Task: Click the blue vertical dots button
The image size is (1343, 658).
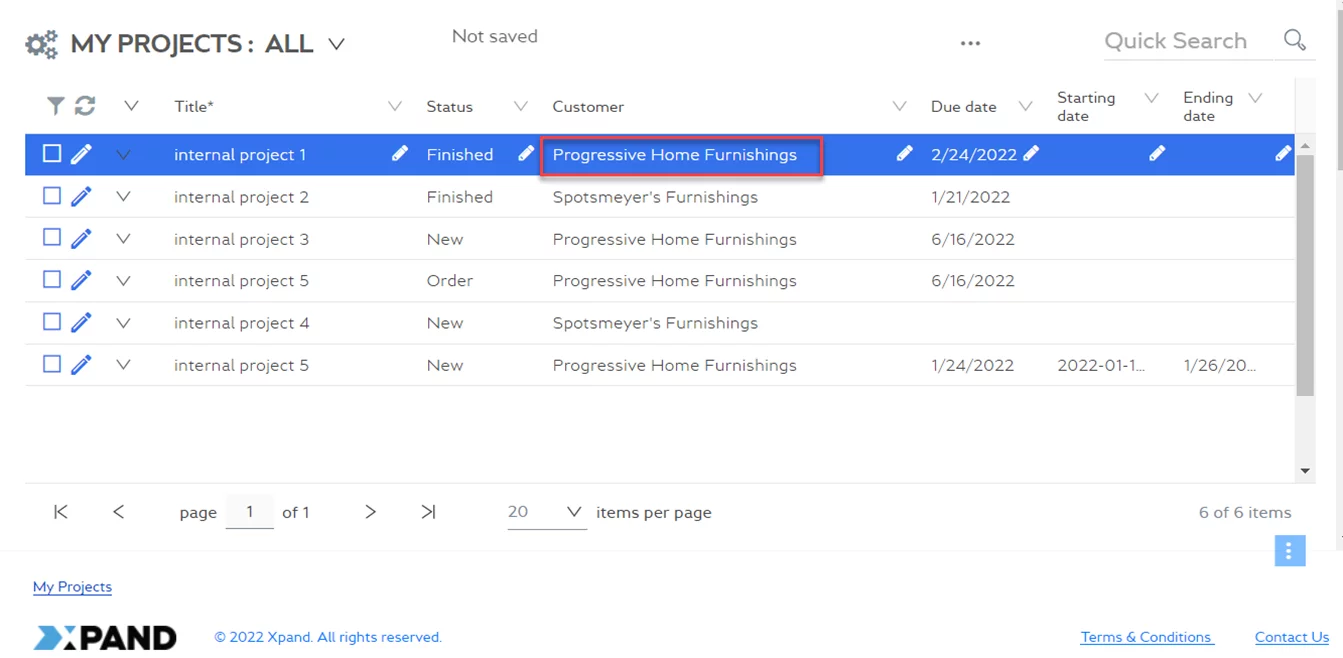Action: tap(1289, 550)
